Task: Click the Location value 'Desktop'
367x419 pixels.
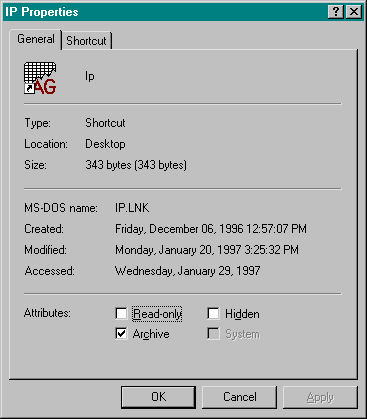Action: coord(105,144)
